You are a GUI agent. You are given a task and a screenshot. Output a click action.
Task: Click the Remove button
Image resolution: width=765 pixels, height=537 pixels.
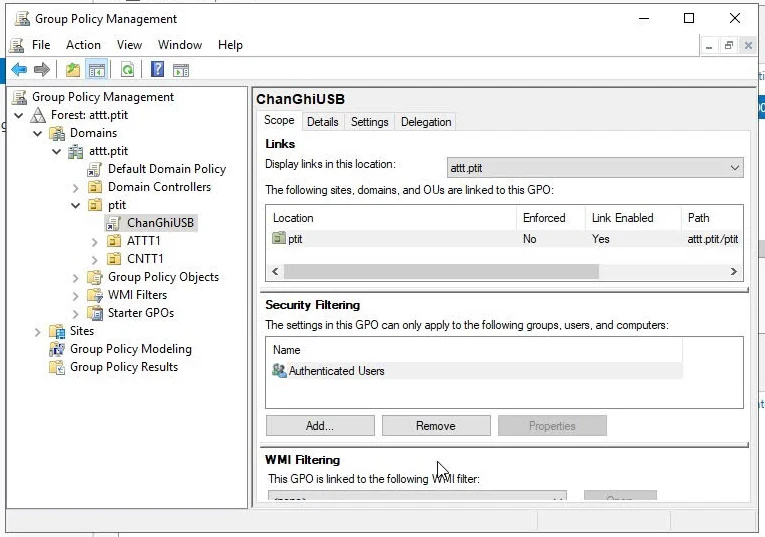tap(436, 426)
